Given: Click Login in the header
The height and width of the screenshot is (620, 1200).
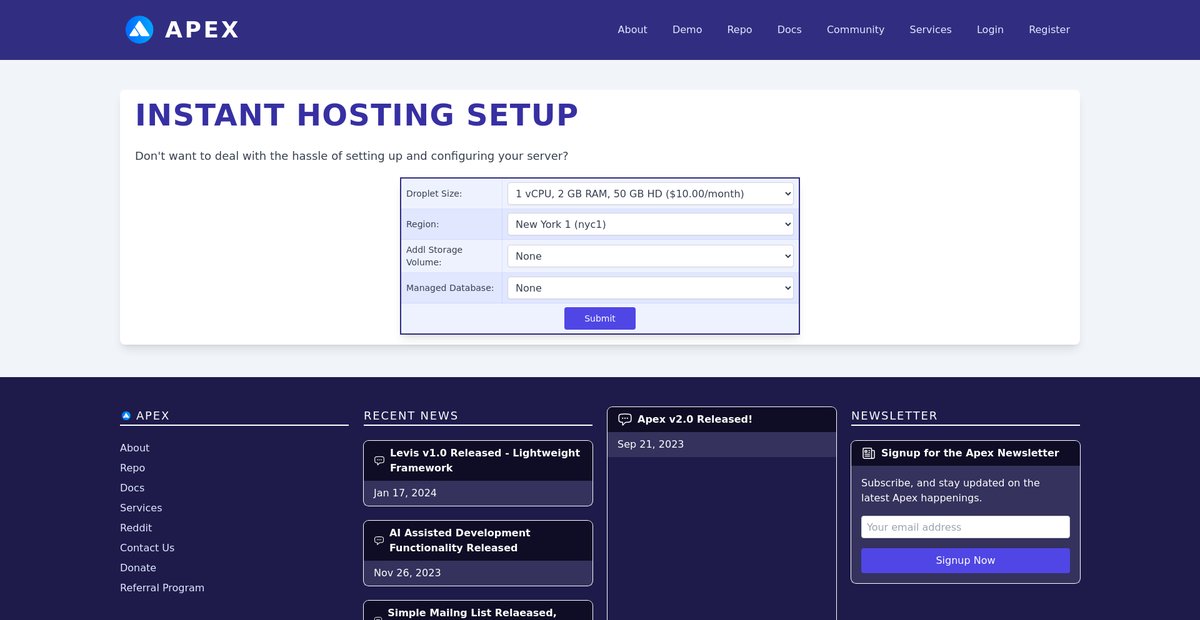Looking at the screenshot, I should (990, 30).
